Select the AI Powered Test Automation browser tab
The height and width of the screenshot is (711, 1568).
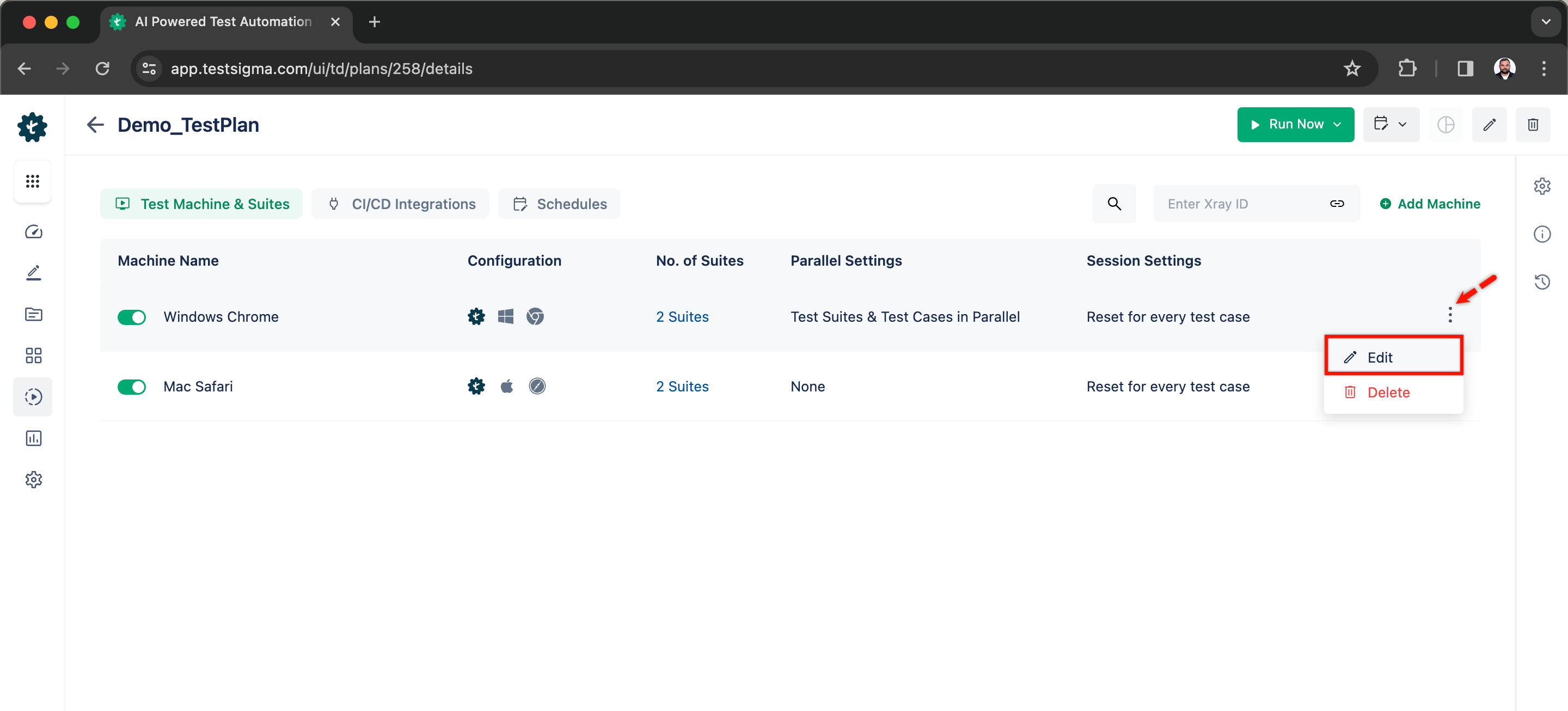point(226,22)
